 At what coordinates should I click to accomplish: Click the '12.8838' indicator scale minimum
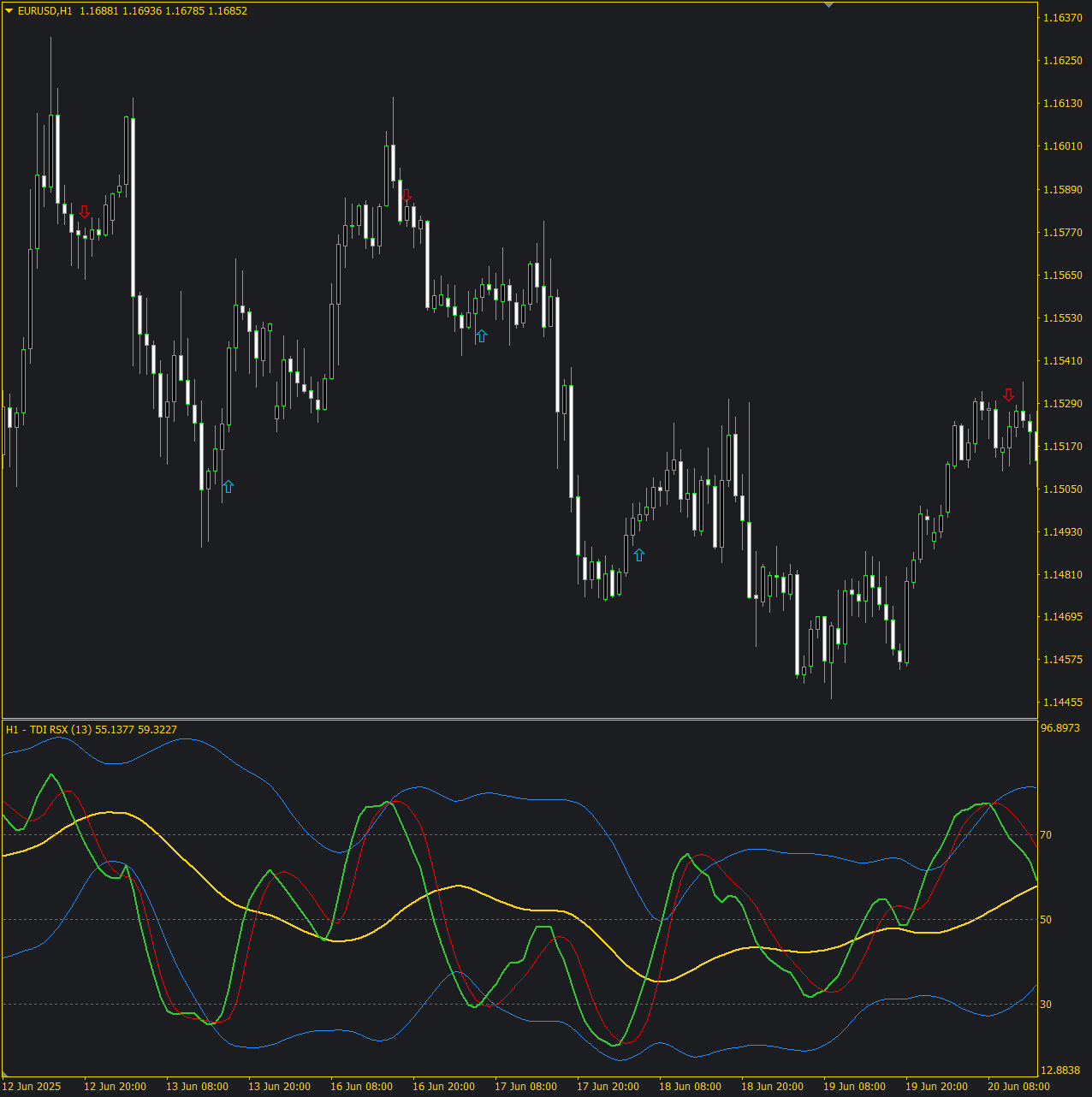[x=1060, y=1070]
